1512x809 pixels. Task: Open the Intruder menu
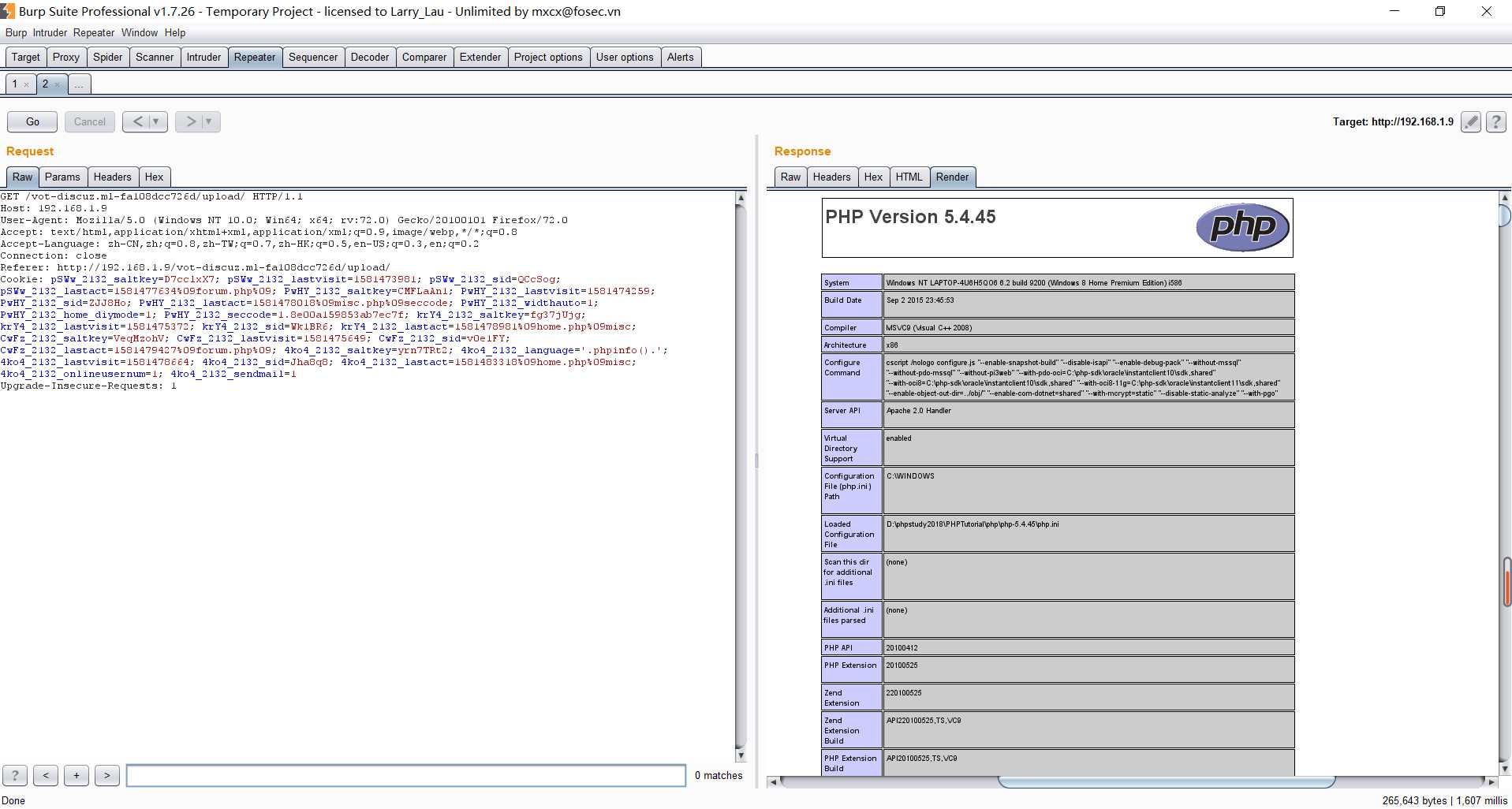click(50, 32)
